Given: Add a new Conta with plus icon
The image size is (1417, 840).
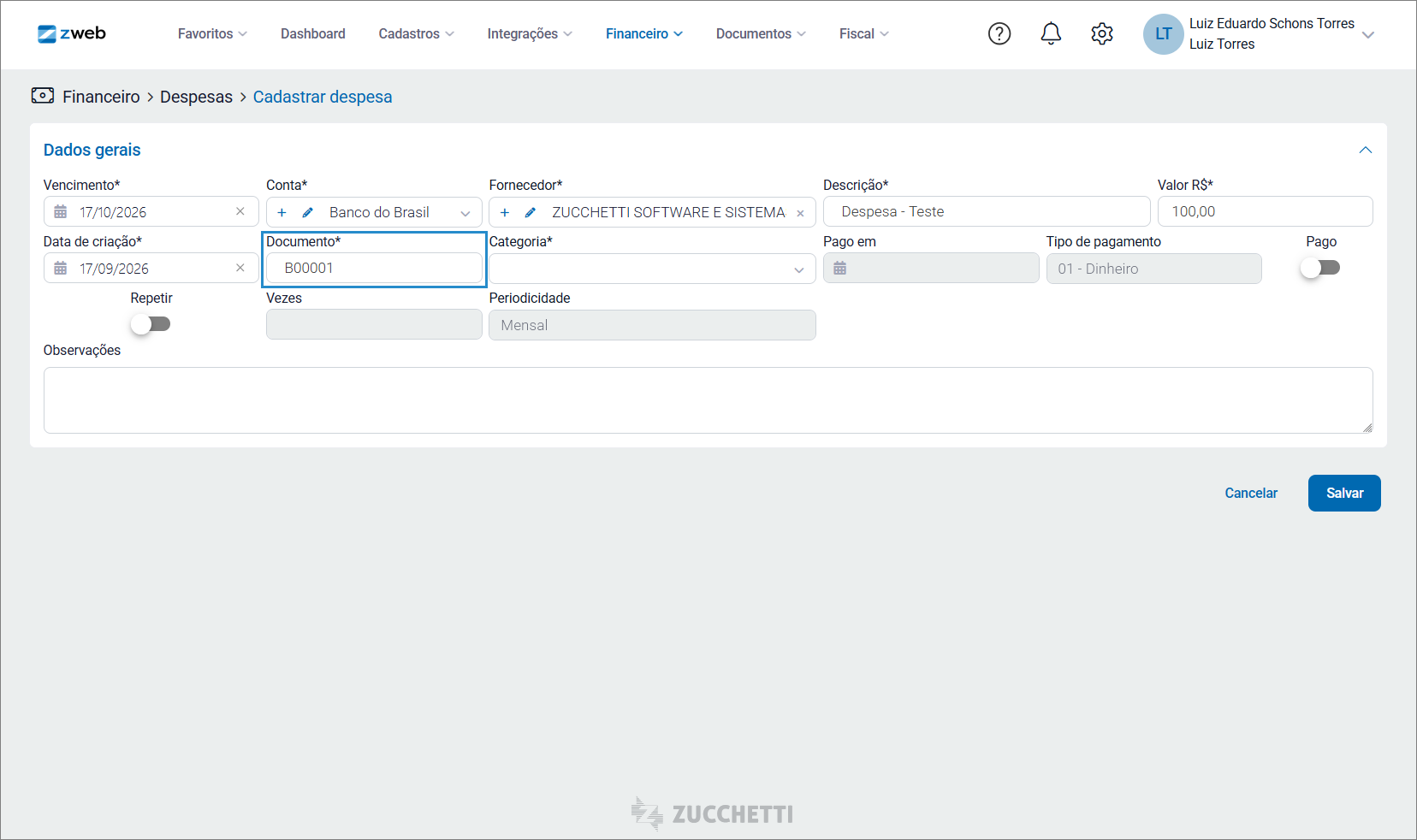Looking at the screenshot, I should 282,212.
